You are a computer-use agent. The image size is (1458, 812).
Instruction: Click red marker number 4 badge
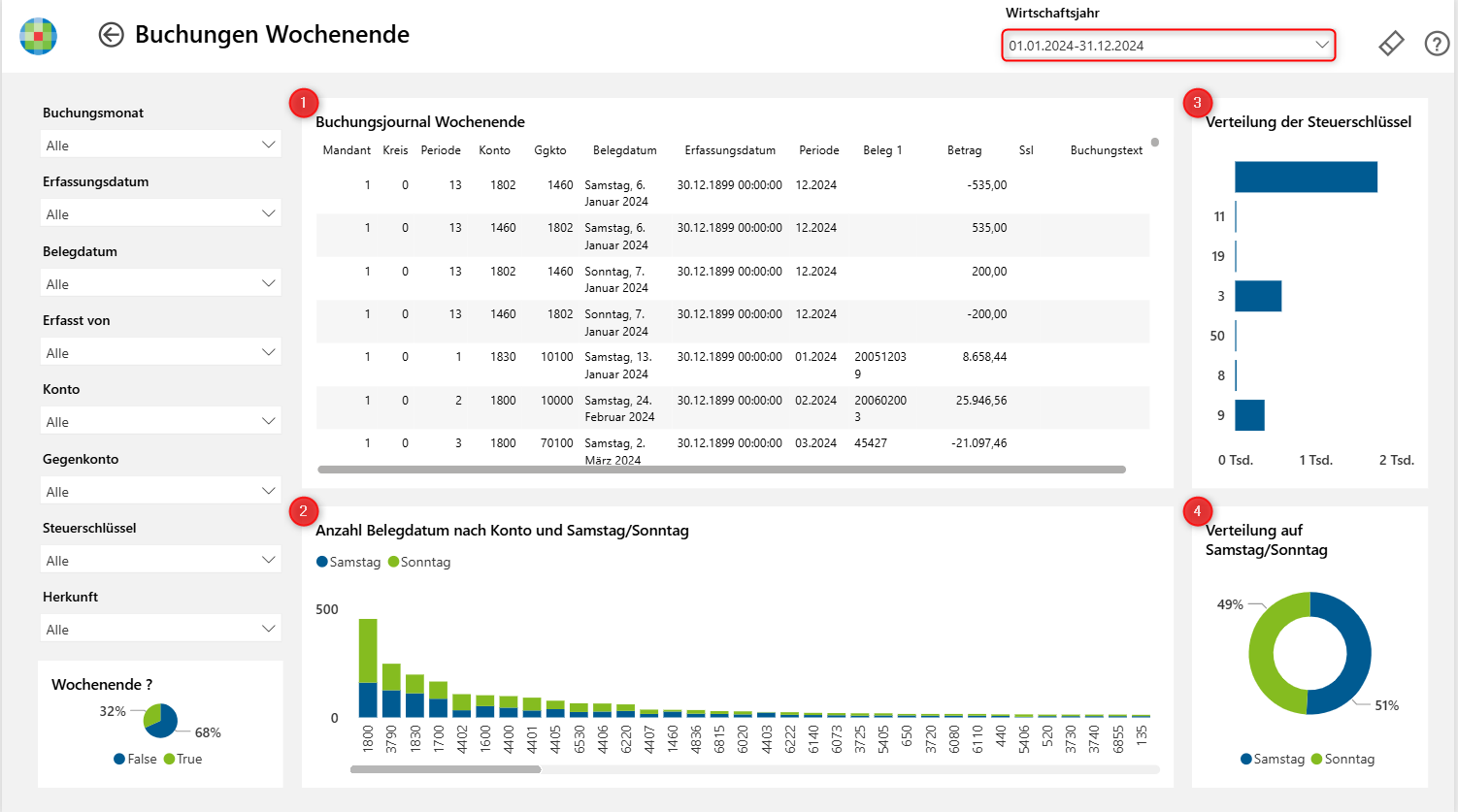(x=1197, y=511)
